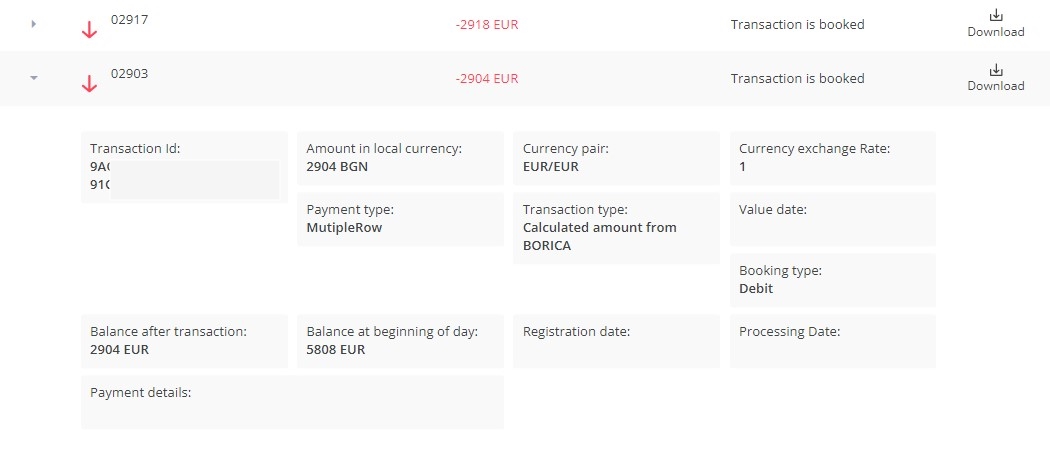The height and width of the screenshot is (450, 1050).
Task: Click the red debit arrow beside 02903
Action: tap(89, 84)
